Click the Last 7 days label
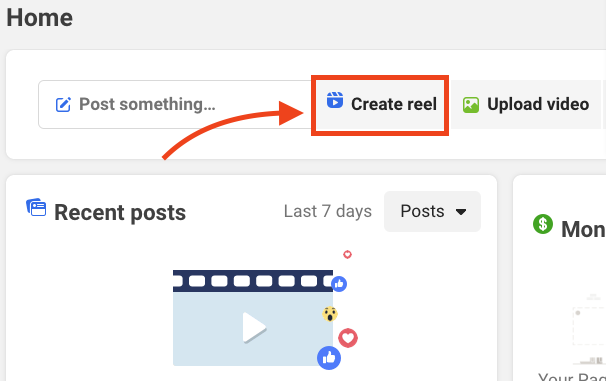The image size is (606, 381). [328, 211]
